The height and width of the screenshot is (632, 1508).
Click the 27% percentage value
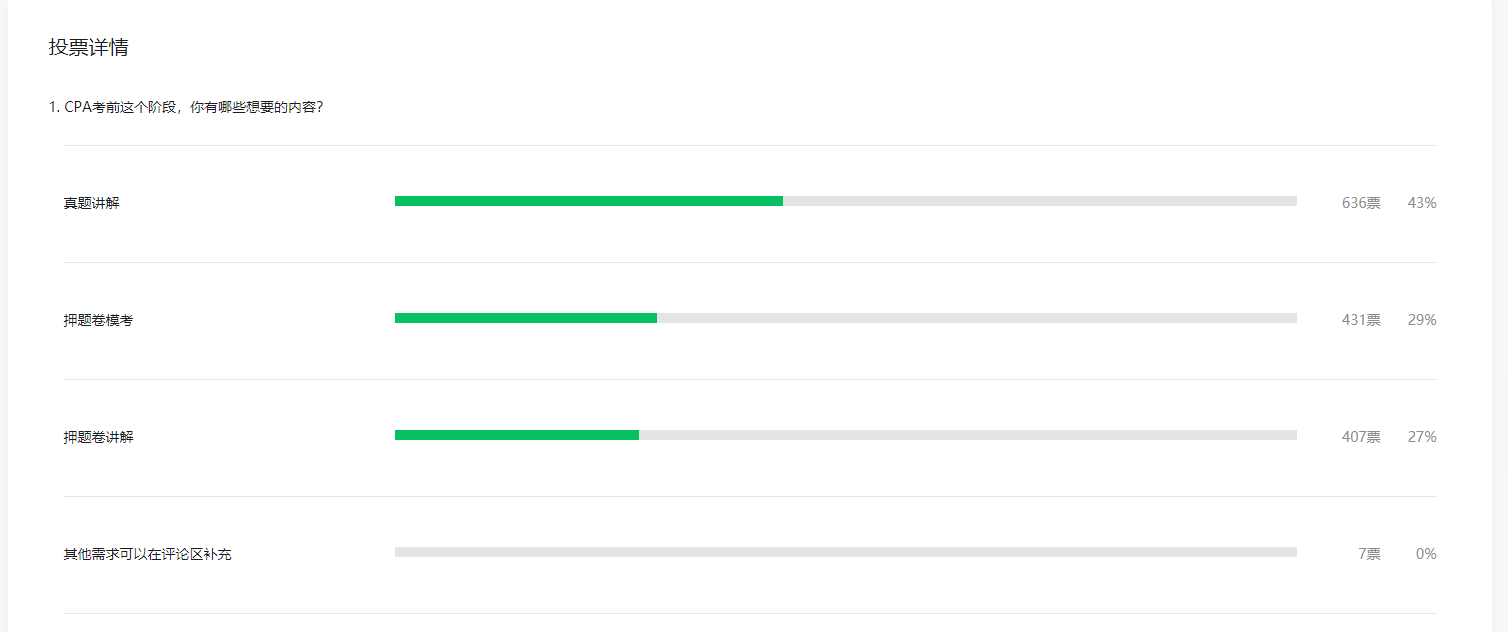point(1422,437)
